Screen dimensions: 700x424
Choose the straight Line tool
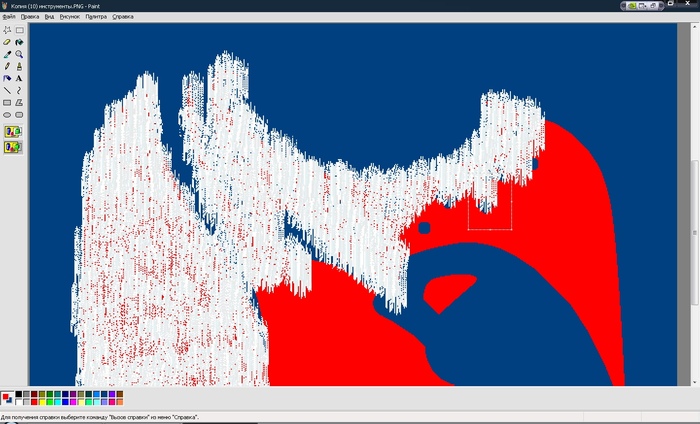tap(7, 90)
